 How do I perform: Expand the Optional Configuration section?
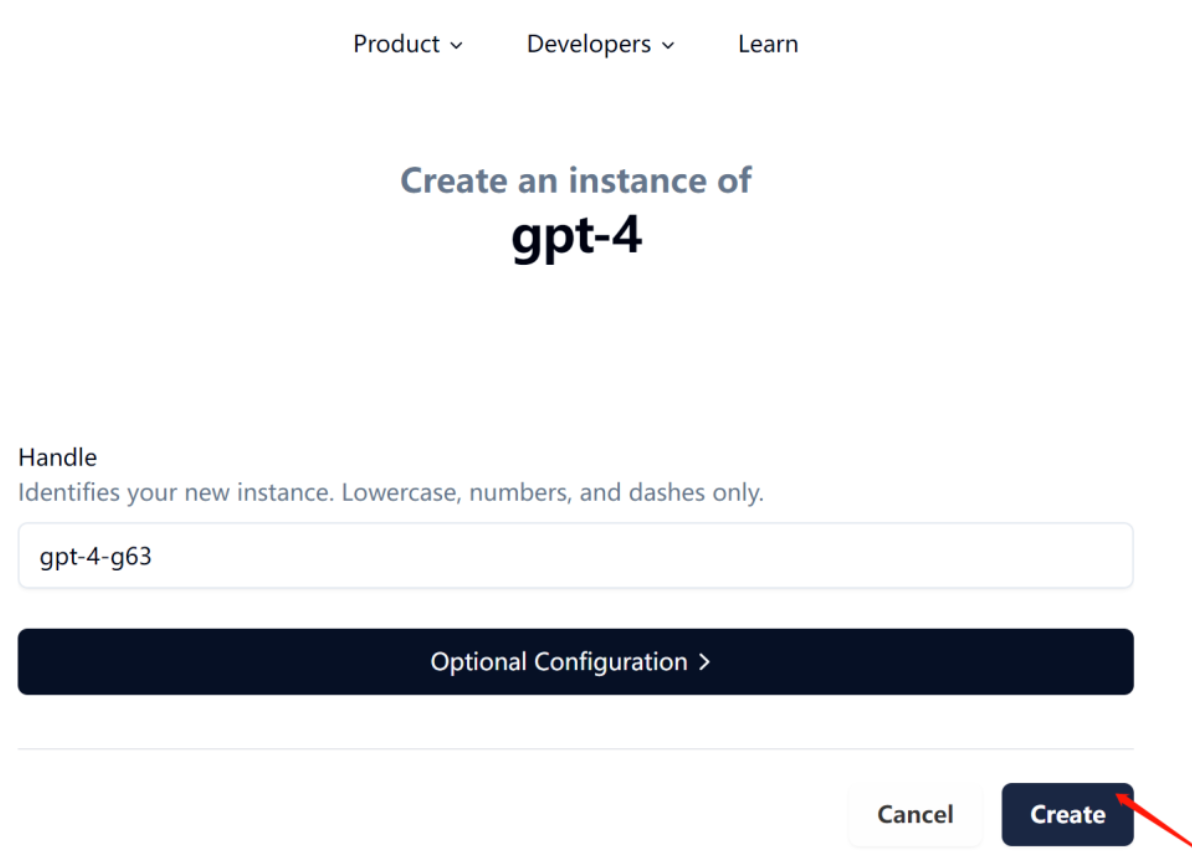(x=575, y=661)
